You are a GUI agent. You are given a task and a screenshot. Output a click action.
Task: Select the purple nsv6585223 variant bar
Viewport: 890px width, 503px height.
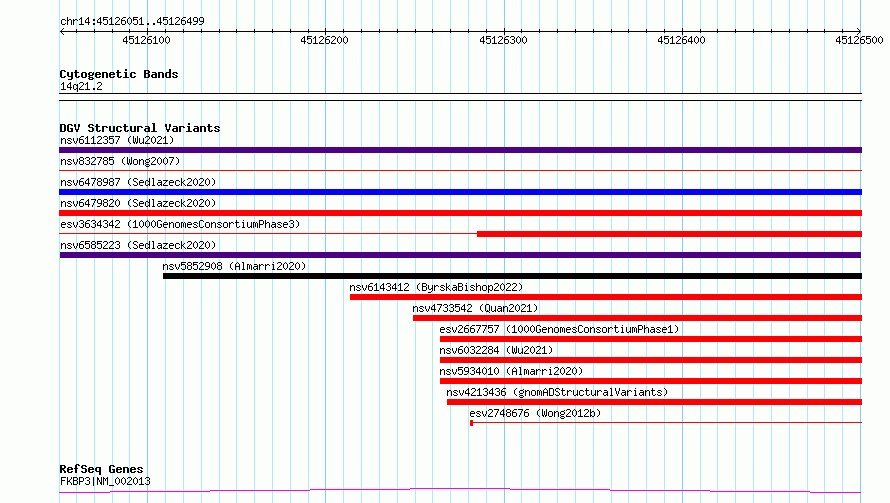click(460, 255)
